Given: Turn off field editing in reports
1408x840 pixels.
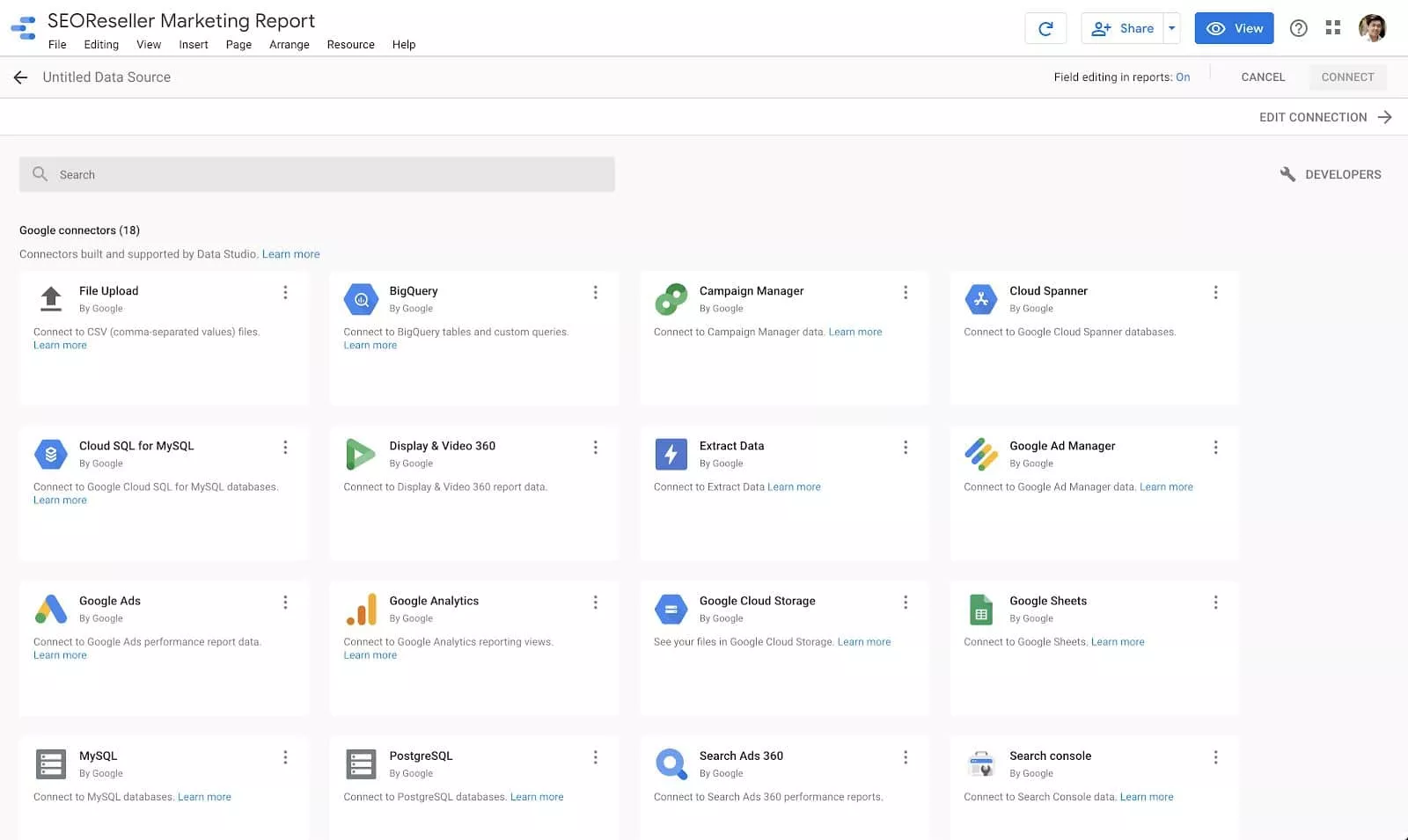Looking at the screenshot, I should tap(1184, 77).
